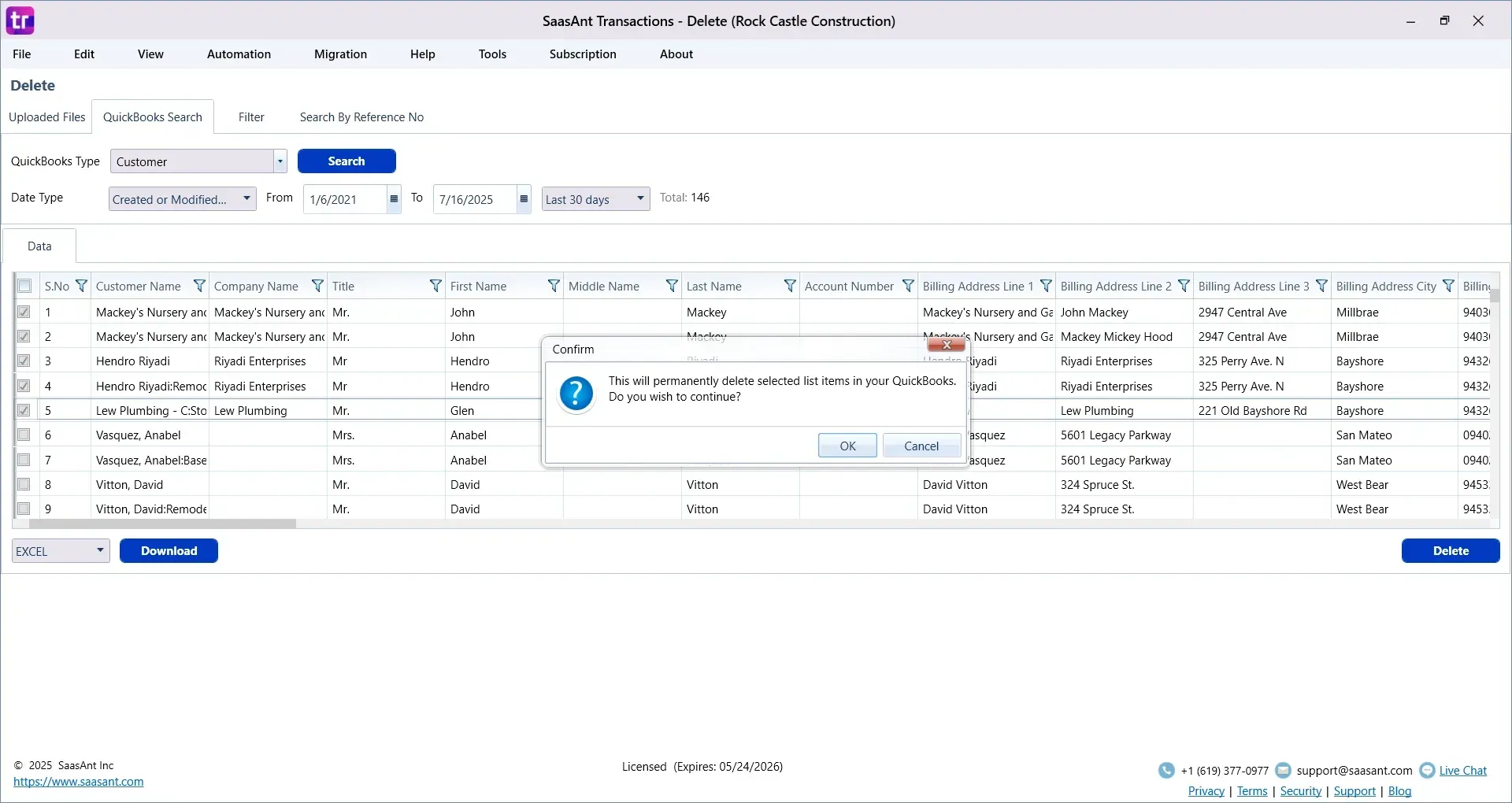Click the blue Delete button
The height and width of the screenshot is (803, 1512).
pos(1451,551)
